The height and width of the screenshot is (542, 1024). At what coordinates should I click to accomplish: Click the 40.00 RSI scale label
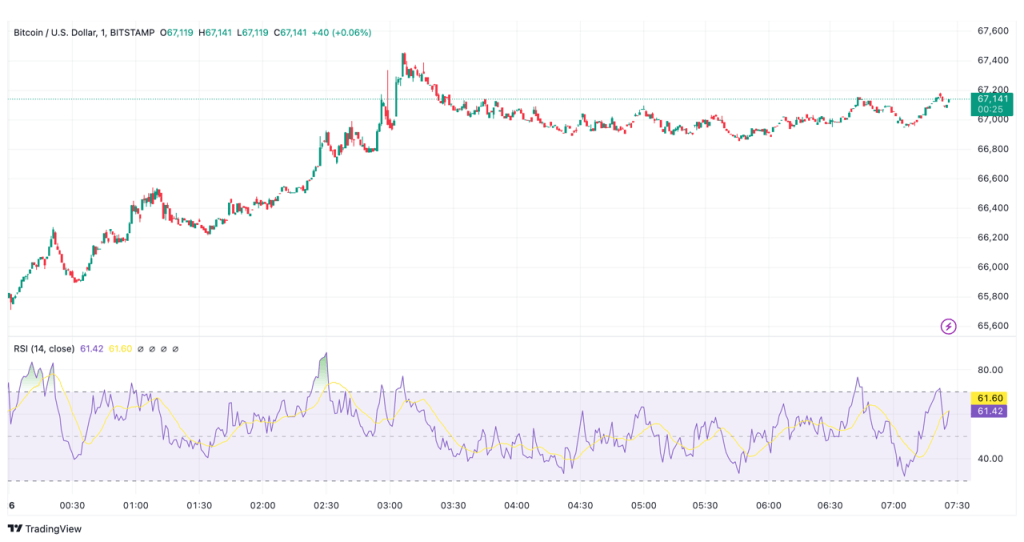[990, 458]
